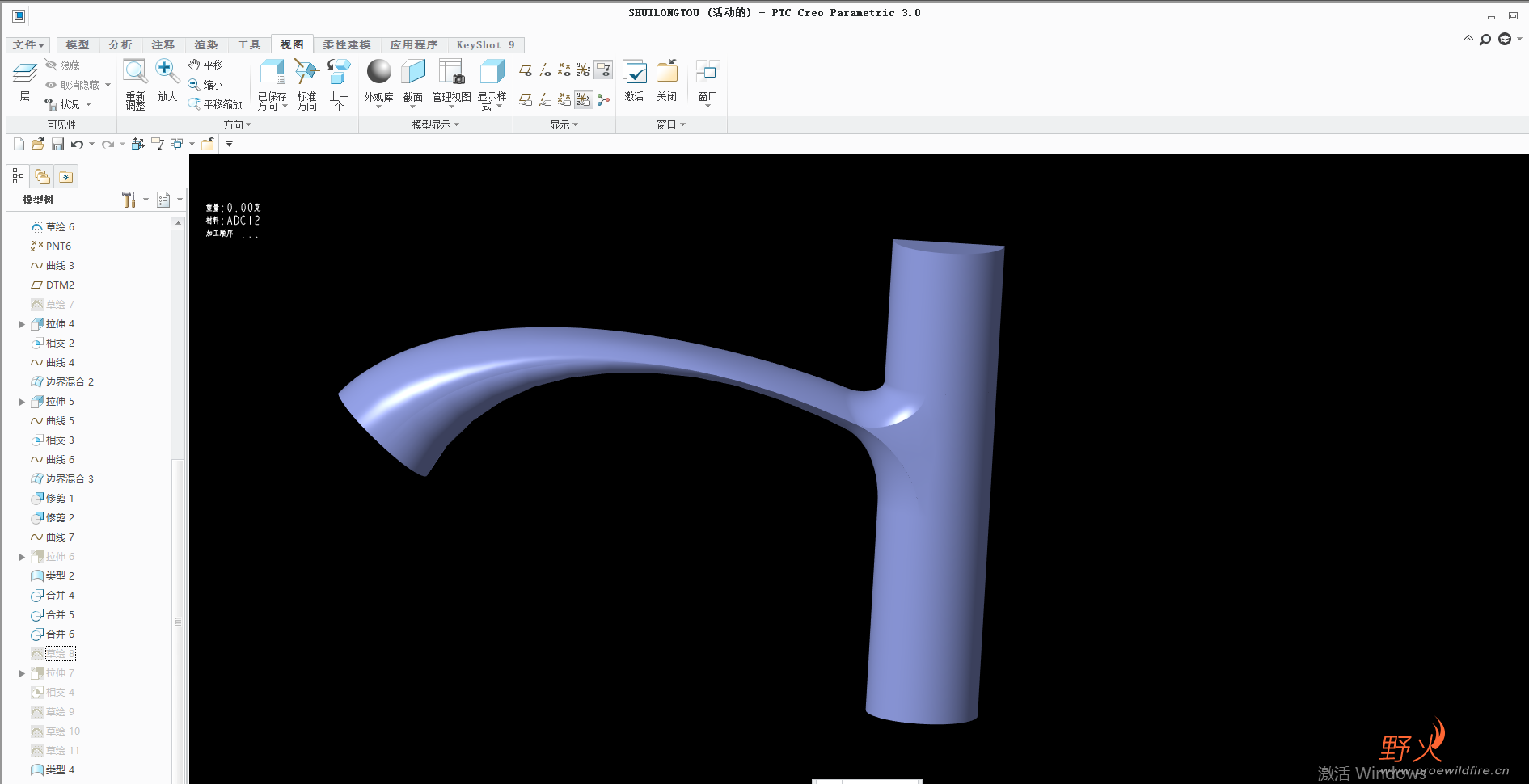1529x784 pixels.
Task: Toggle coordinate system display
Action: coord(584,70)
